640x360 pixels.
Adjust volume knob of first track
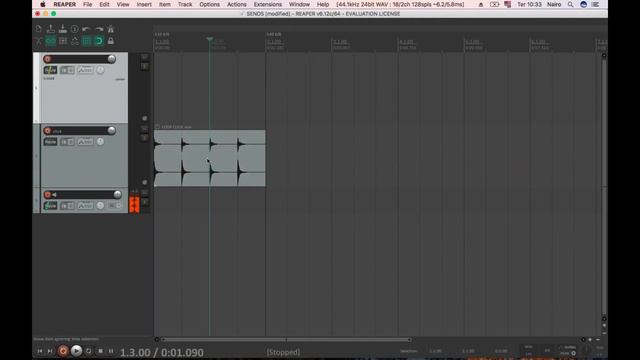111,59
